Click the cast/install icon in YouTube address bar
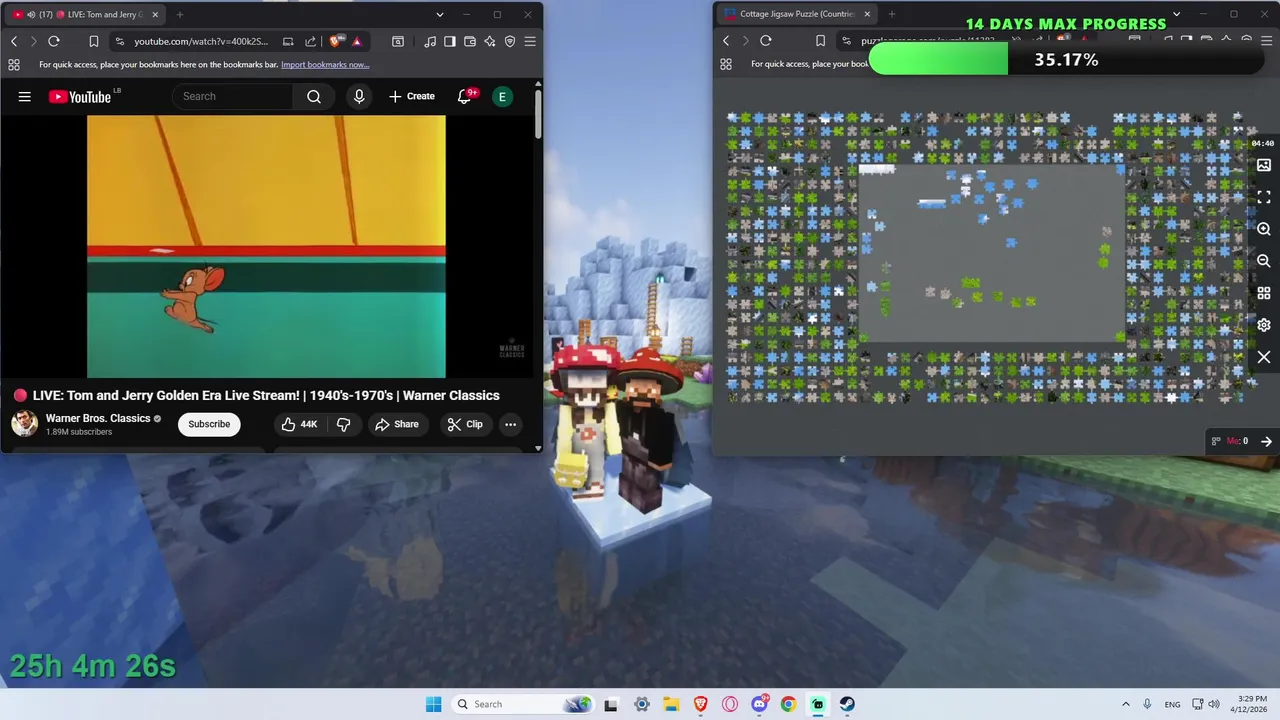The height and width of the screenshot is (720, 1280). point(288,41)
